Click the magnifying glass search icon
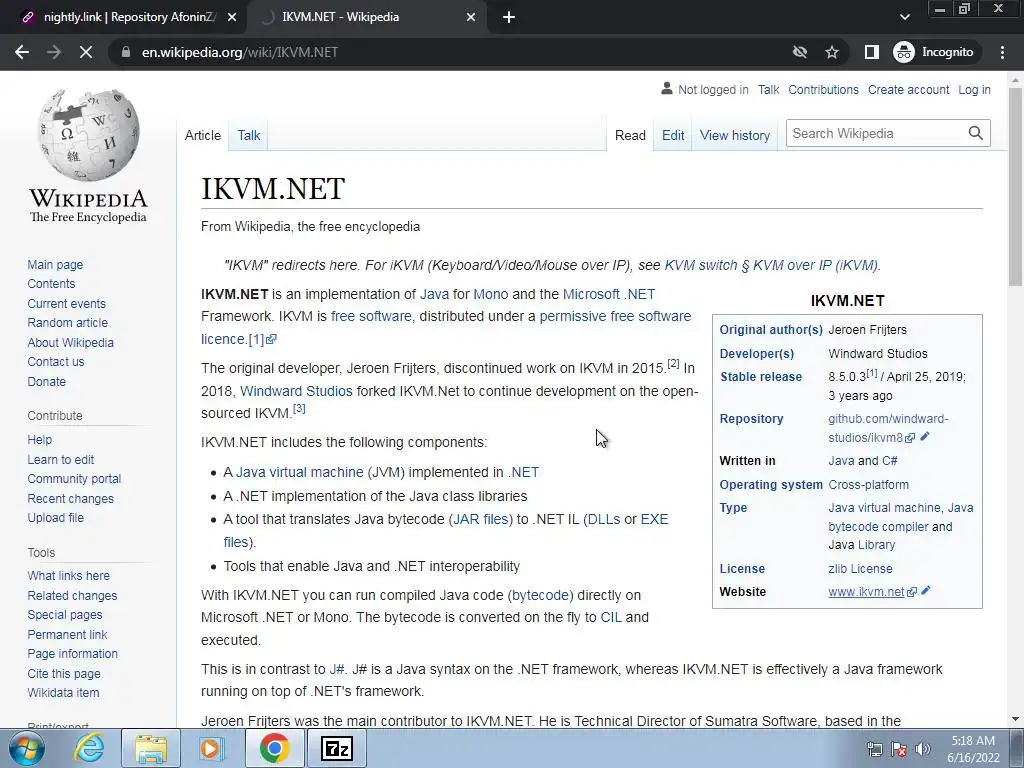The image size is (1024, 768). tap(976, 133)
